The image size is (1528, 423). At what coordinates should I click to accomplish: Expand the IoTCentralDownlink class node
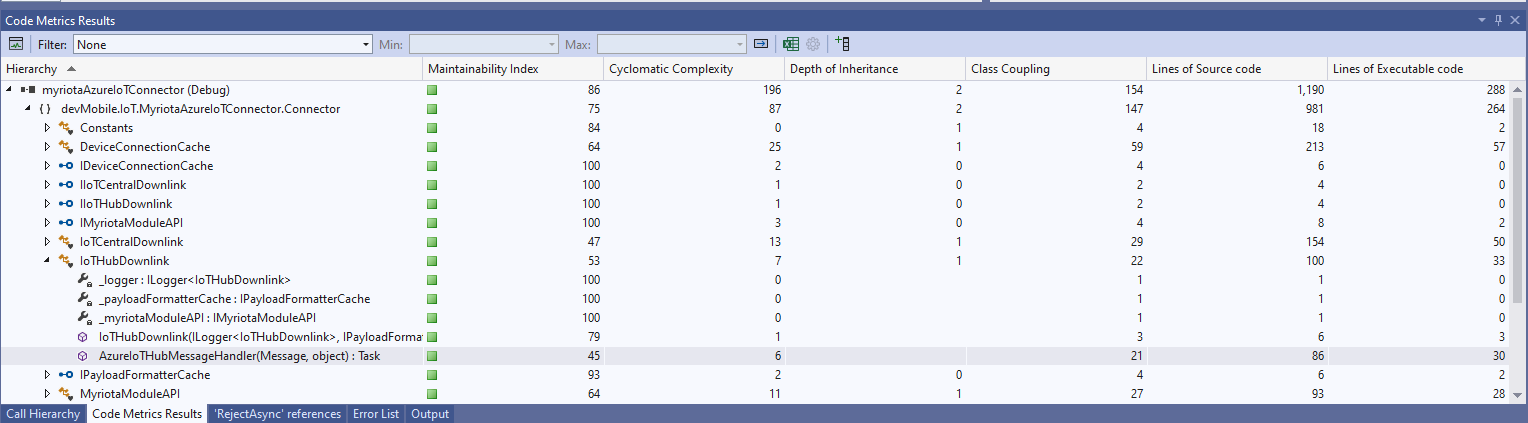coord(47,242)
